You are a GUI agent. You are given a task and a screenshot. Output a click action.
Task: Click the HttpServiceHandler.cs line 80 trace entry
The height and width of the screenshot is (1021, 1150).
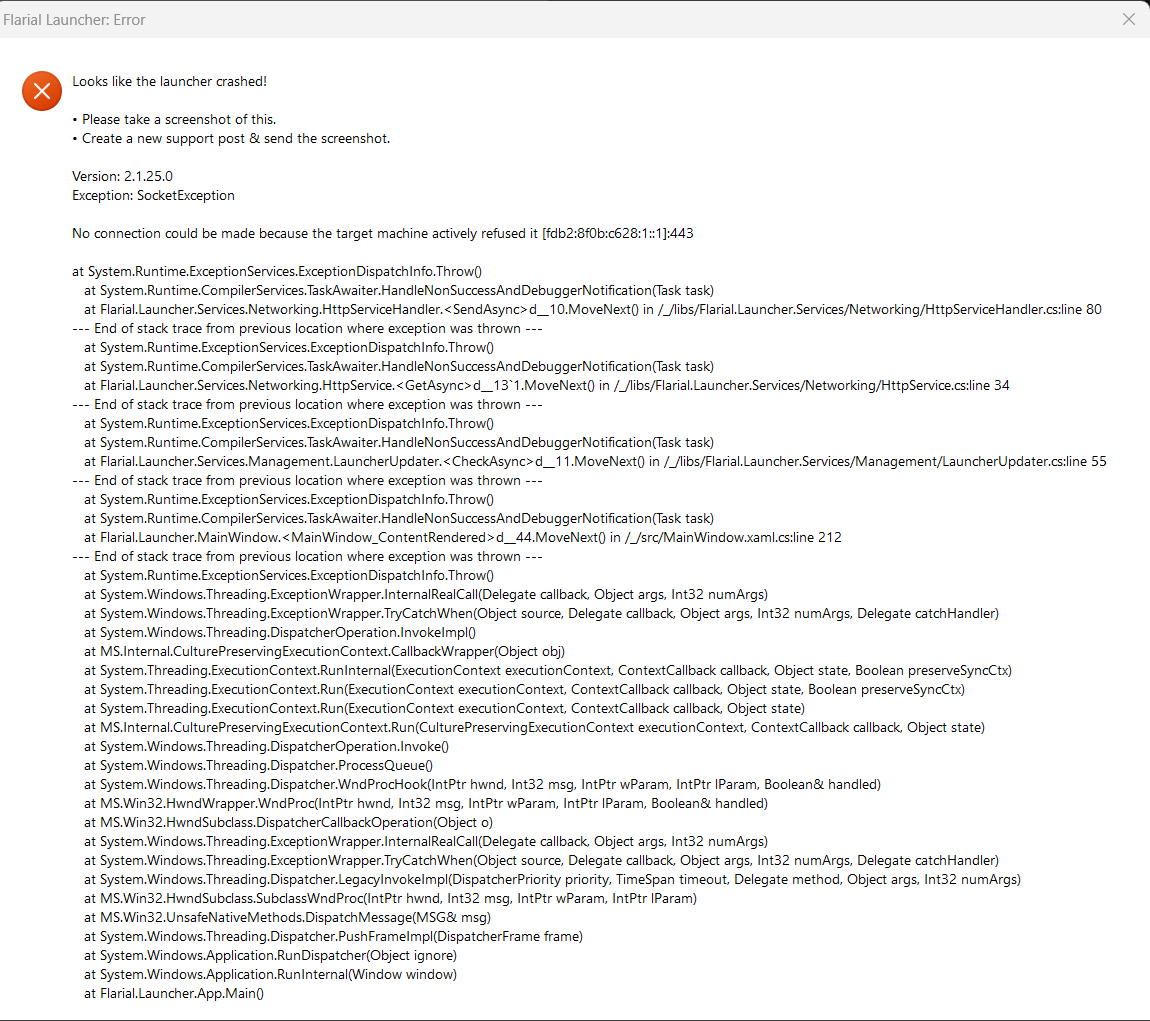592,309
